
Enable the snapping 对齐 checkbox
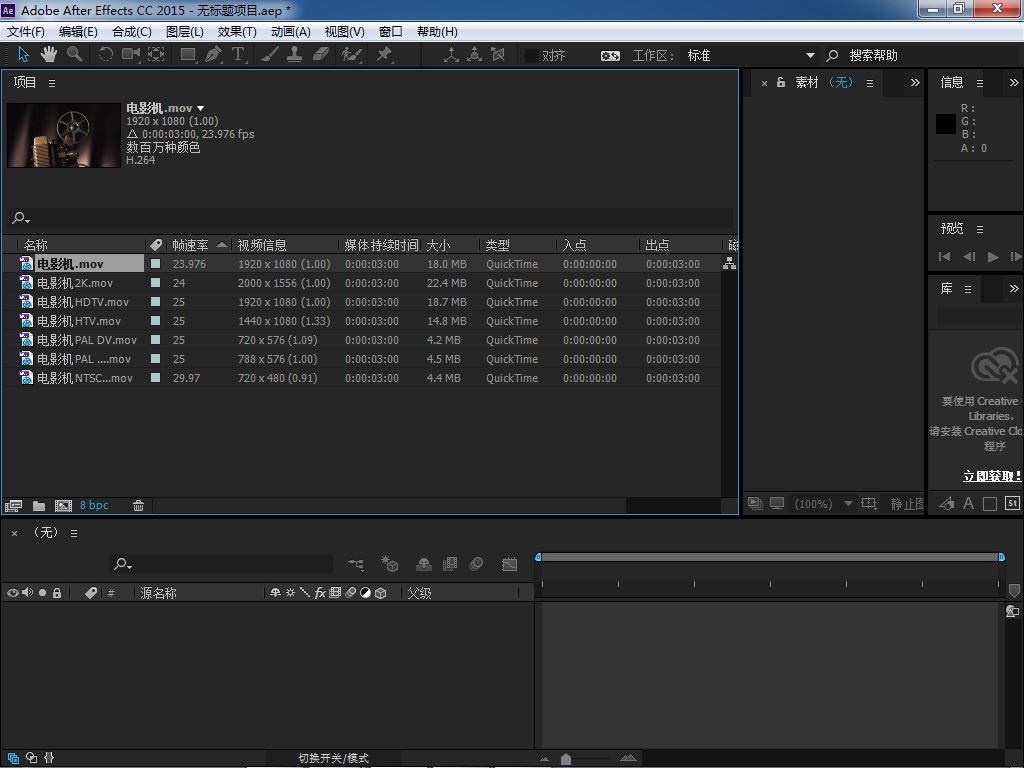click(x=532, y=56)
